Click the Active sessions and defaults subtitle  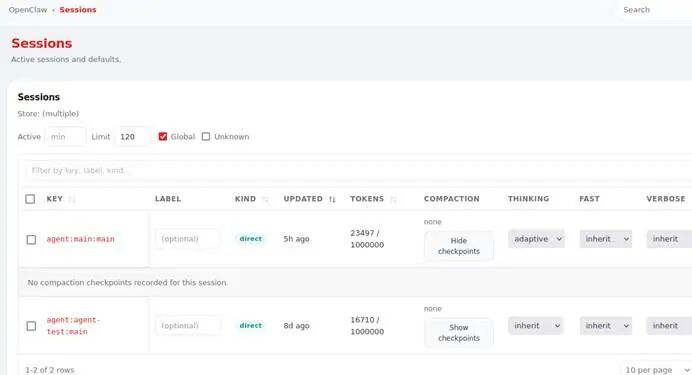coord(66,59)
